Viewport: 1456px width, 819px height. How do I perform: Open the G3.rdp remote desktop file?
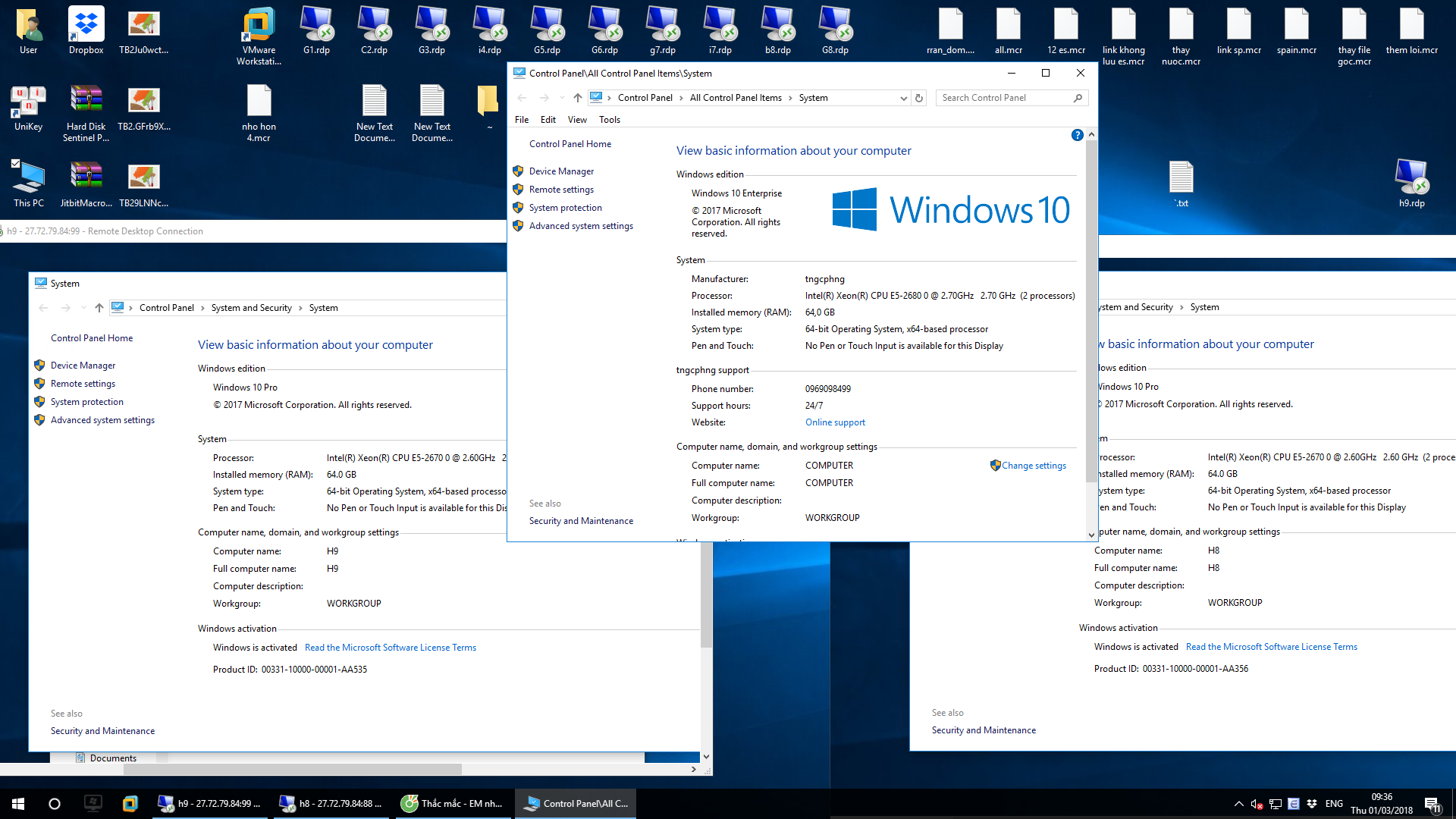431,30
